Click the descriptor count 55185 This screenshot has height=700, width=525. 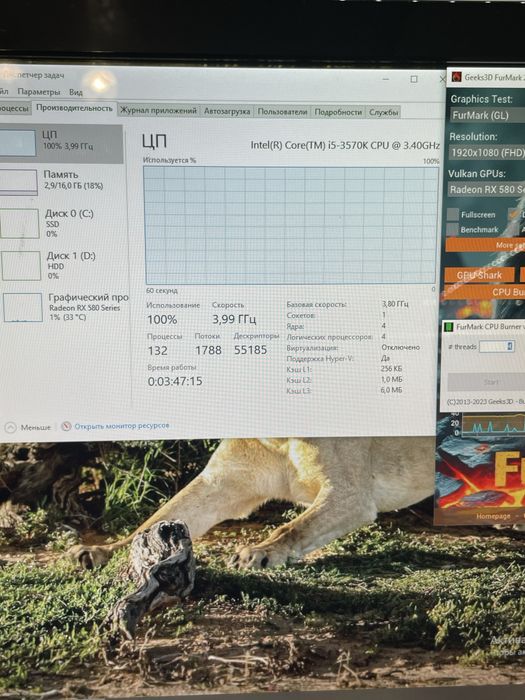tap(250, 350)
